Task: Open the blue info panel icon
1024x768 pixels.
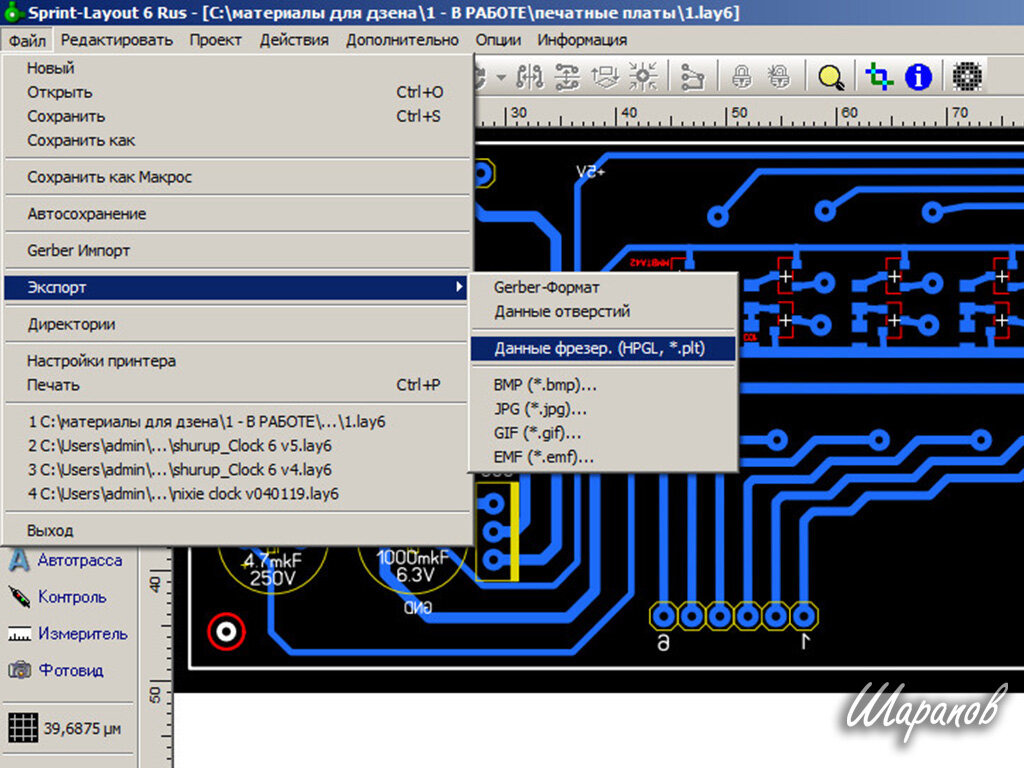Action: (918, 76)
